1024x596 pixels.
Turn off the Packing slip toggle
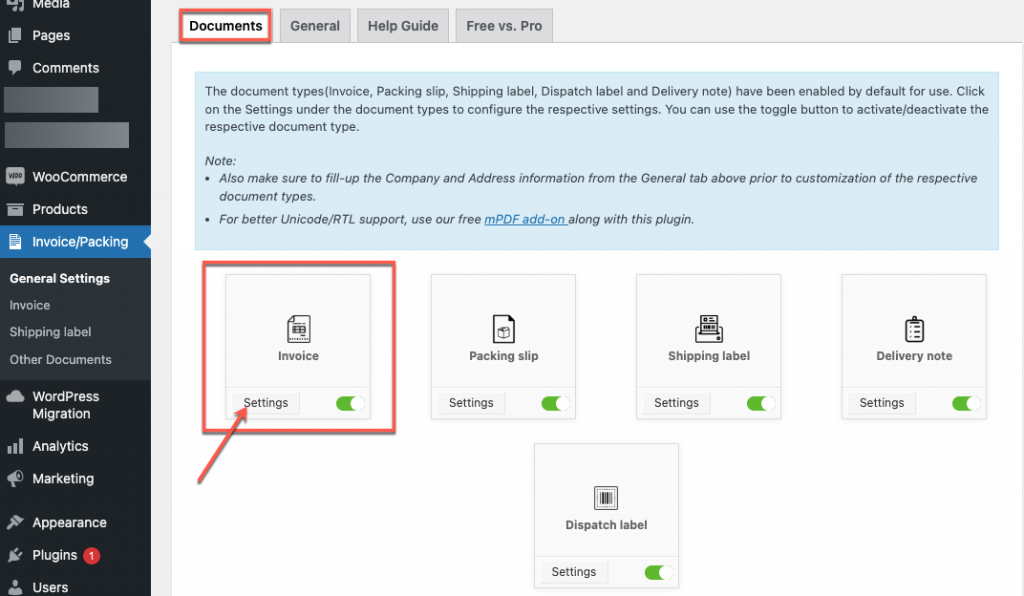(556, 403)
